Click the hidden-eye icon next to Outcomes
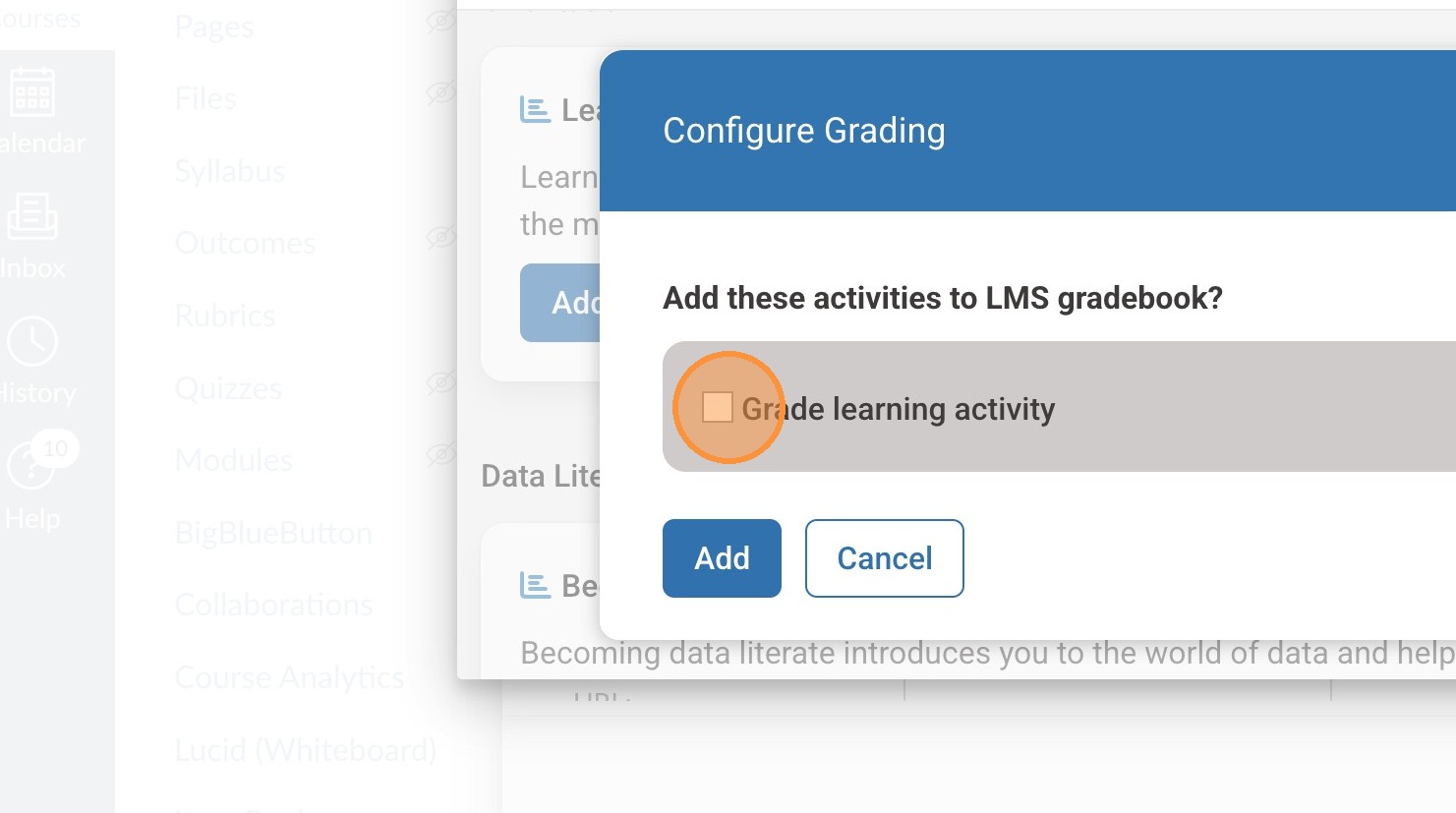The width and height of the screenshot is (1456, 813). 440,238
